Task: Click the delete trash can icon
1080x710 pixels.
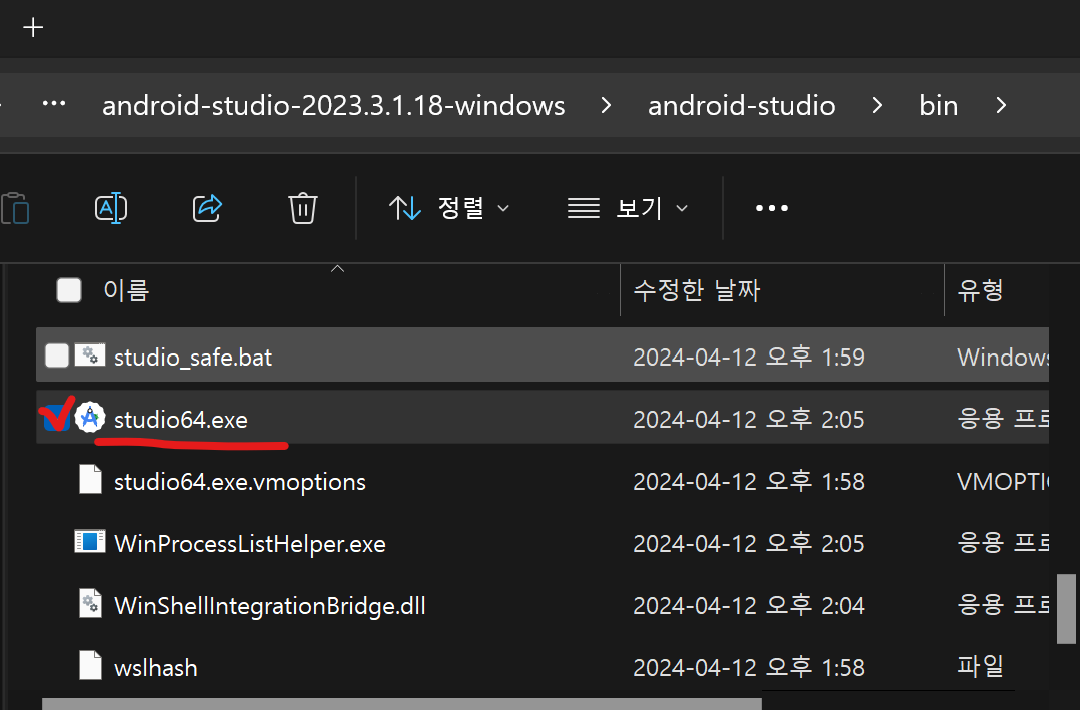Action: [x=302, y=208]
